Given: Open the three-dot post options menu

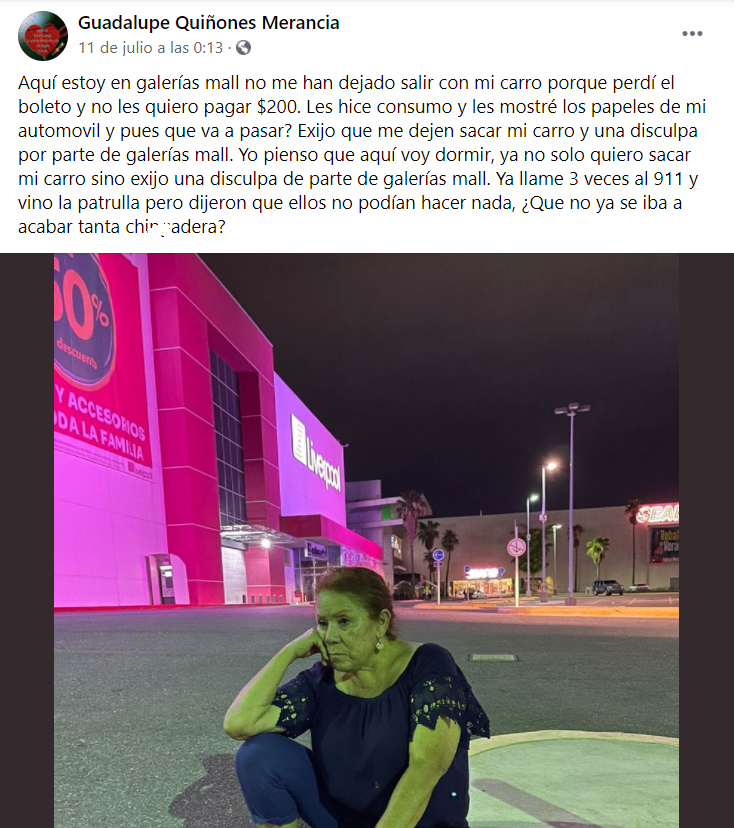Looking at the screenshot, I should pyautogui.click(x=692, y=34).
